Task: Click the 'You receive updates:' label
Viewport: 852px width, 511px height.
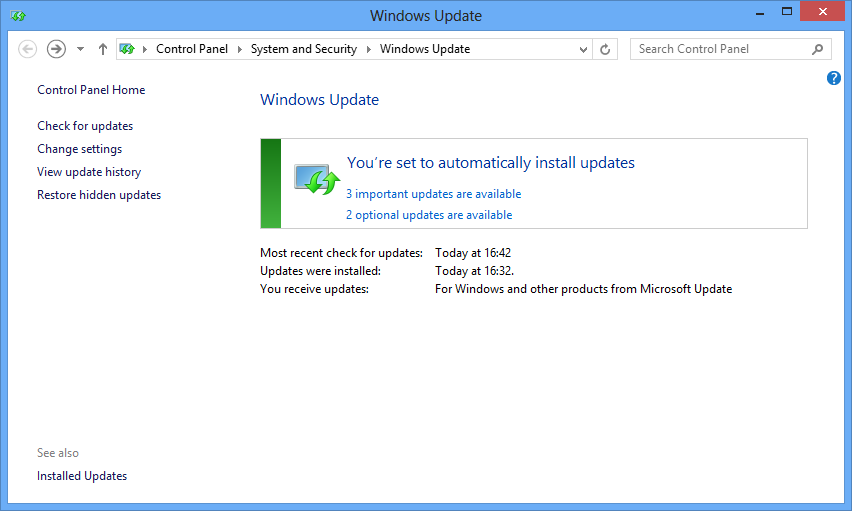Action: point(315,289)
